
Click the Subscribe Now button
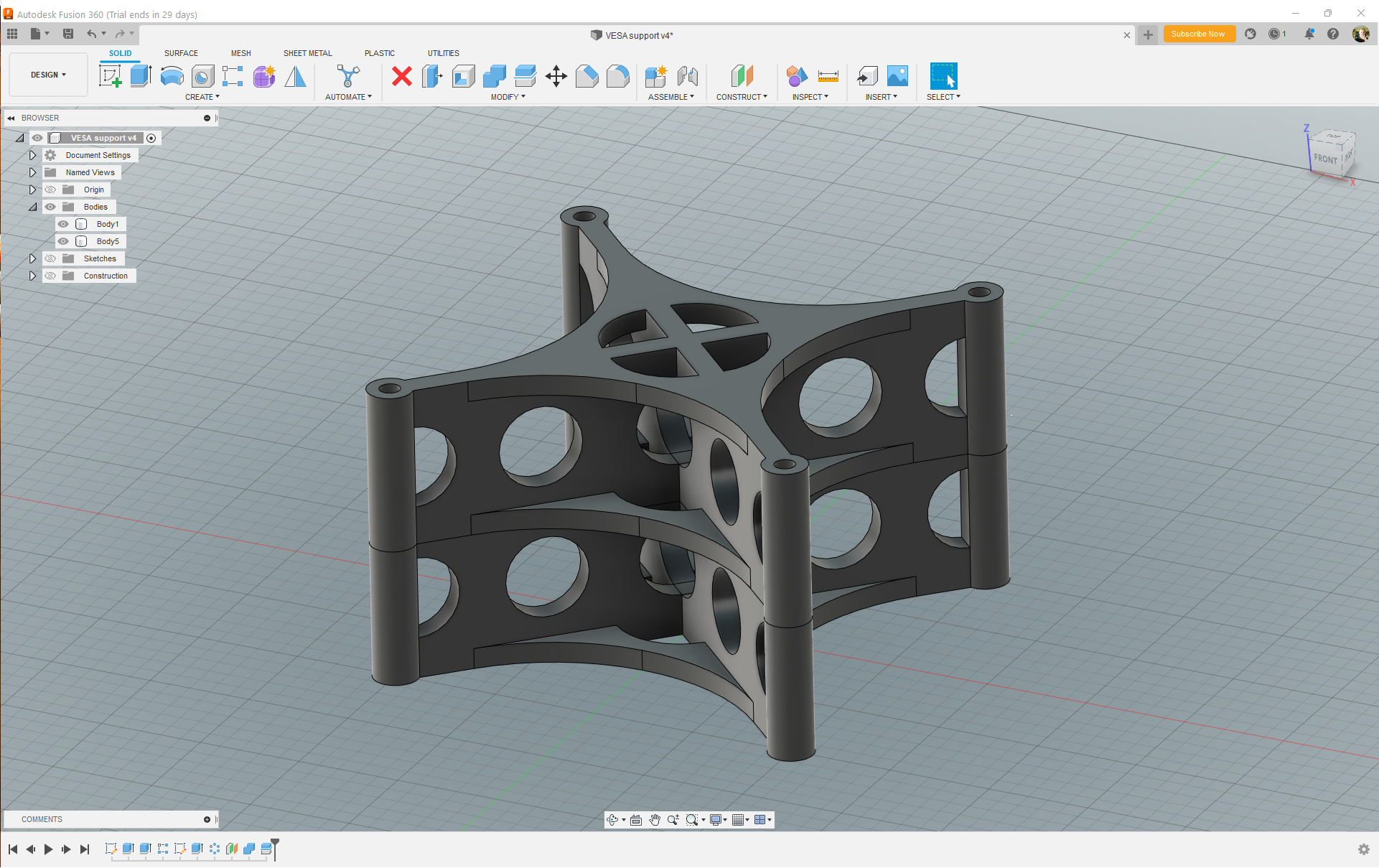[x=1197, y=35]
